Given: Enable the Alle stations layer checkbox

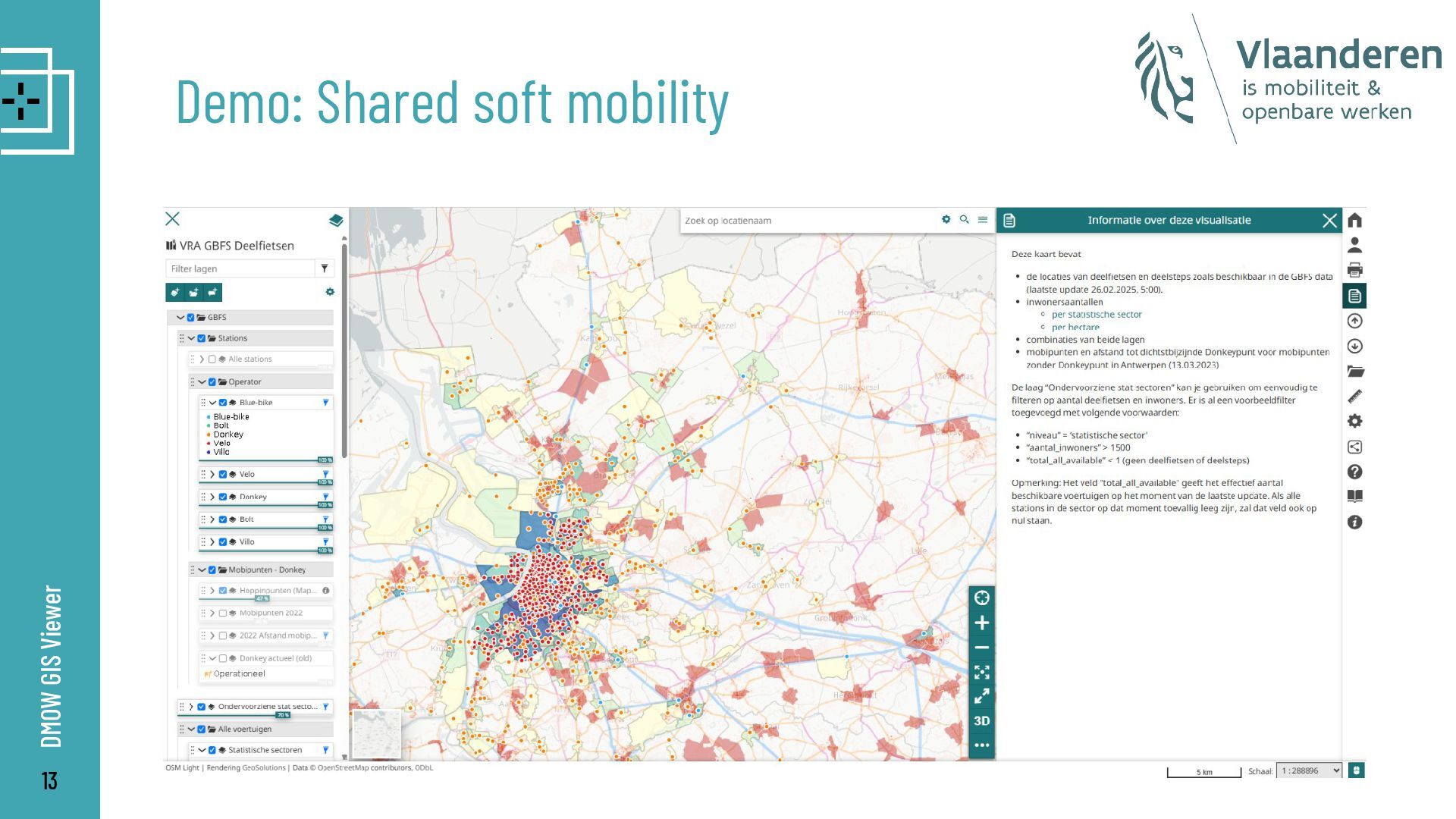Looking at the screenshot, I should 212,359.
